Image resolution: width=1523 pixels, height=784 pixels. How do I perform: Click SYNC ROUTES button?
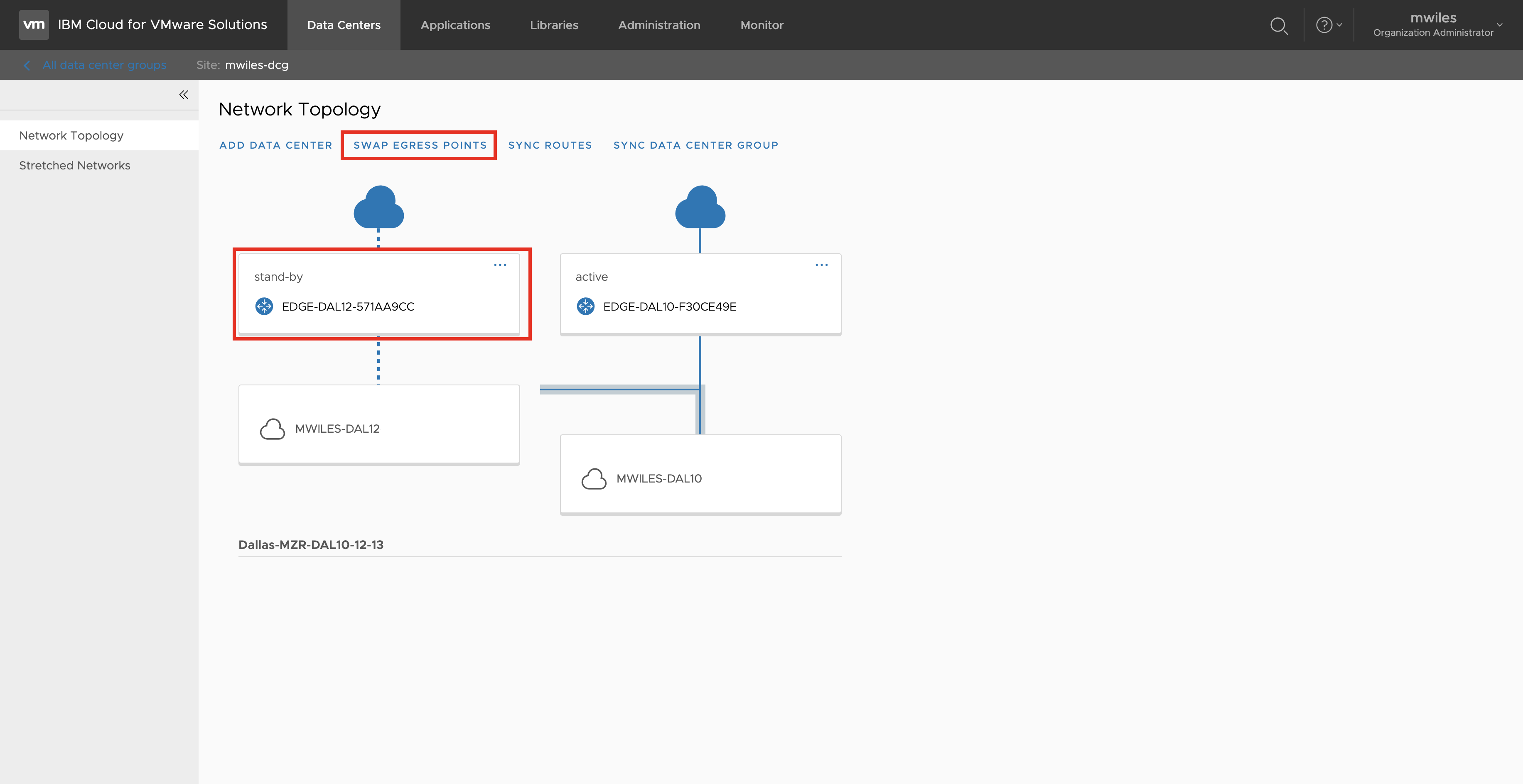click(550, 145)
